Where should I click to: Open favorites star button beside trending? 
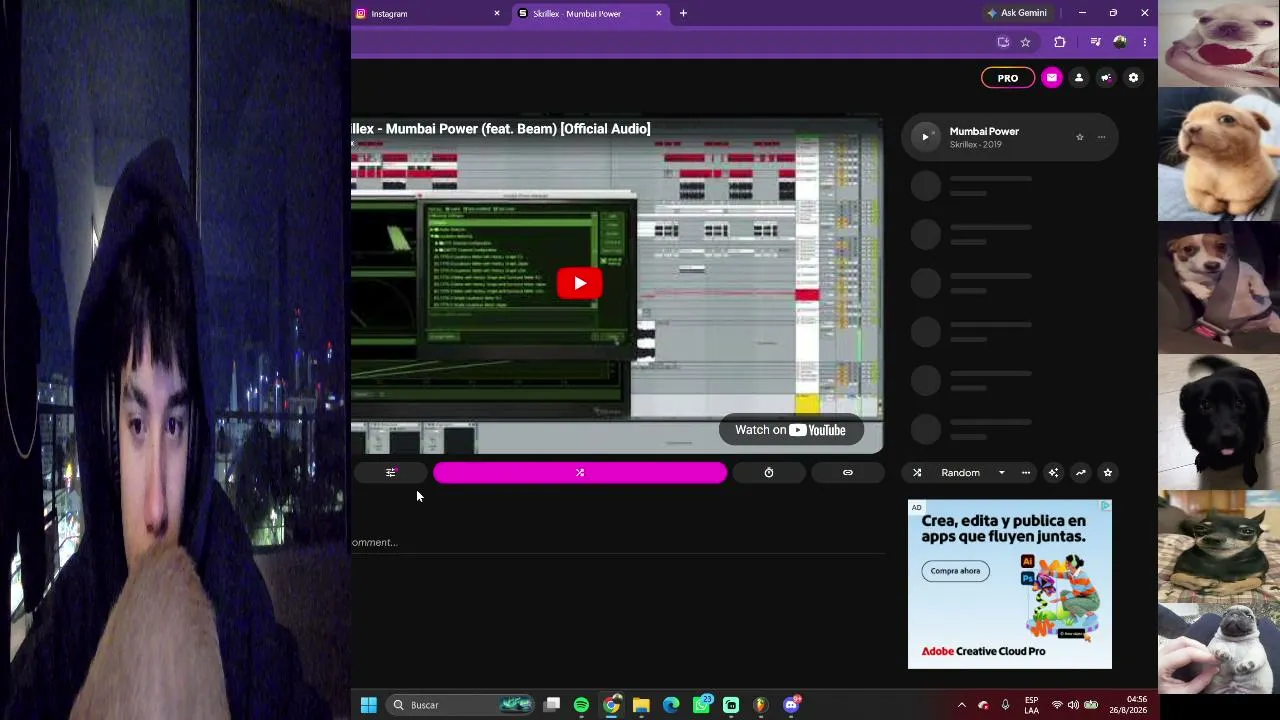[x=1107, y=473]
